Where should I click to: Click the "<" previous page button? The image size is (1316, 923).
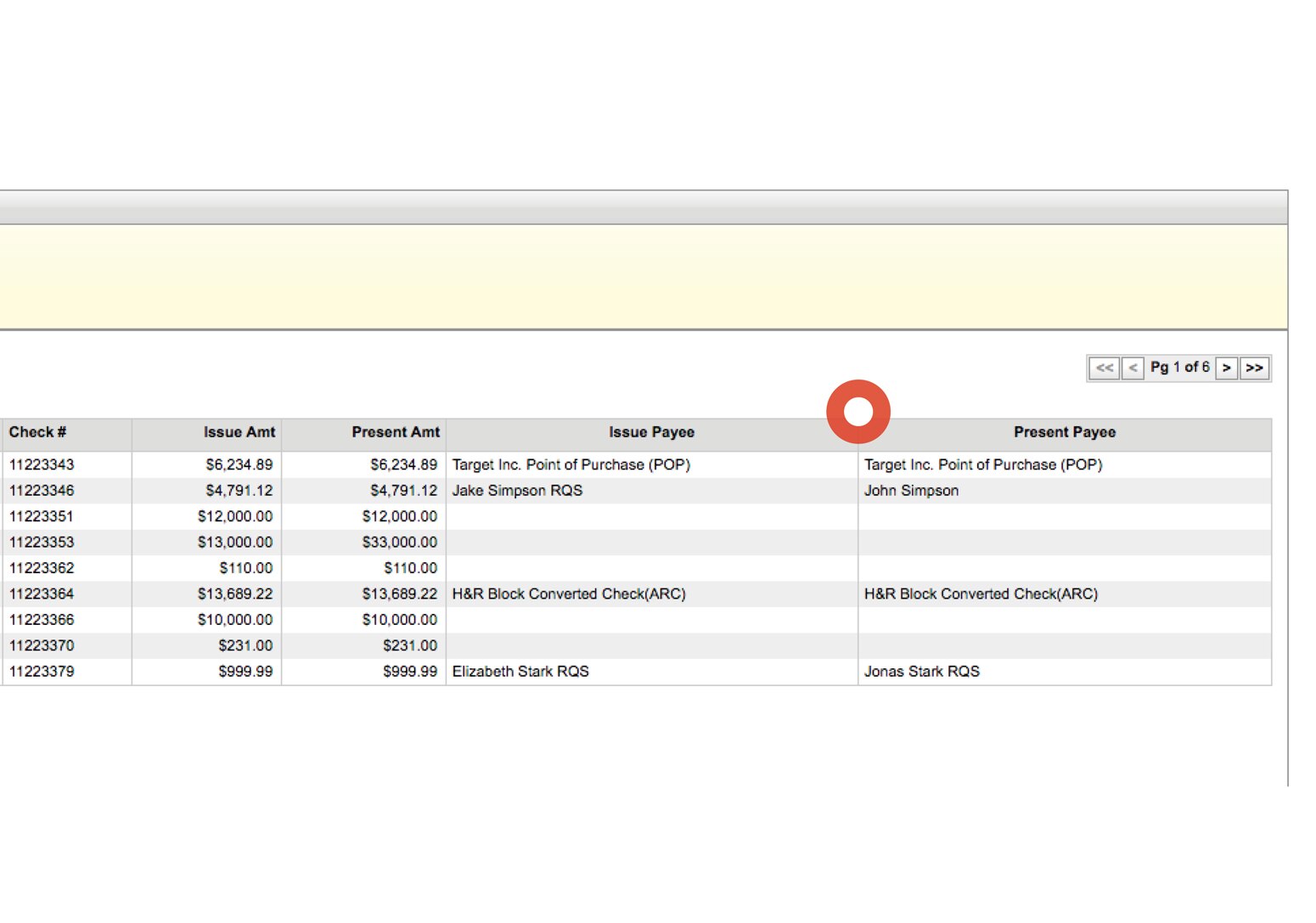click(x=1133, y=367)
